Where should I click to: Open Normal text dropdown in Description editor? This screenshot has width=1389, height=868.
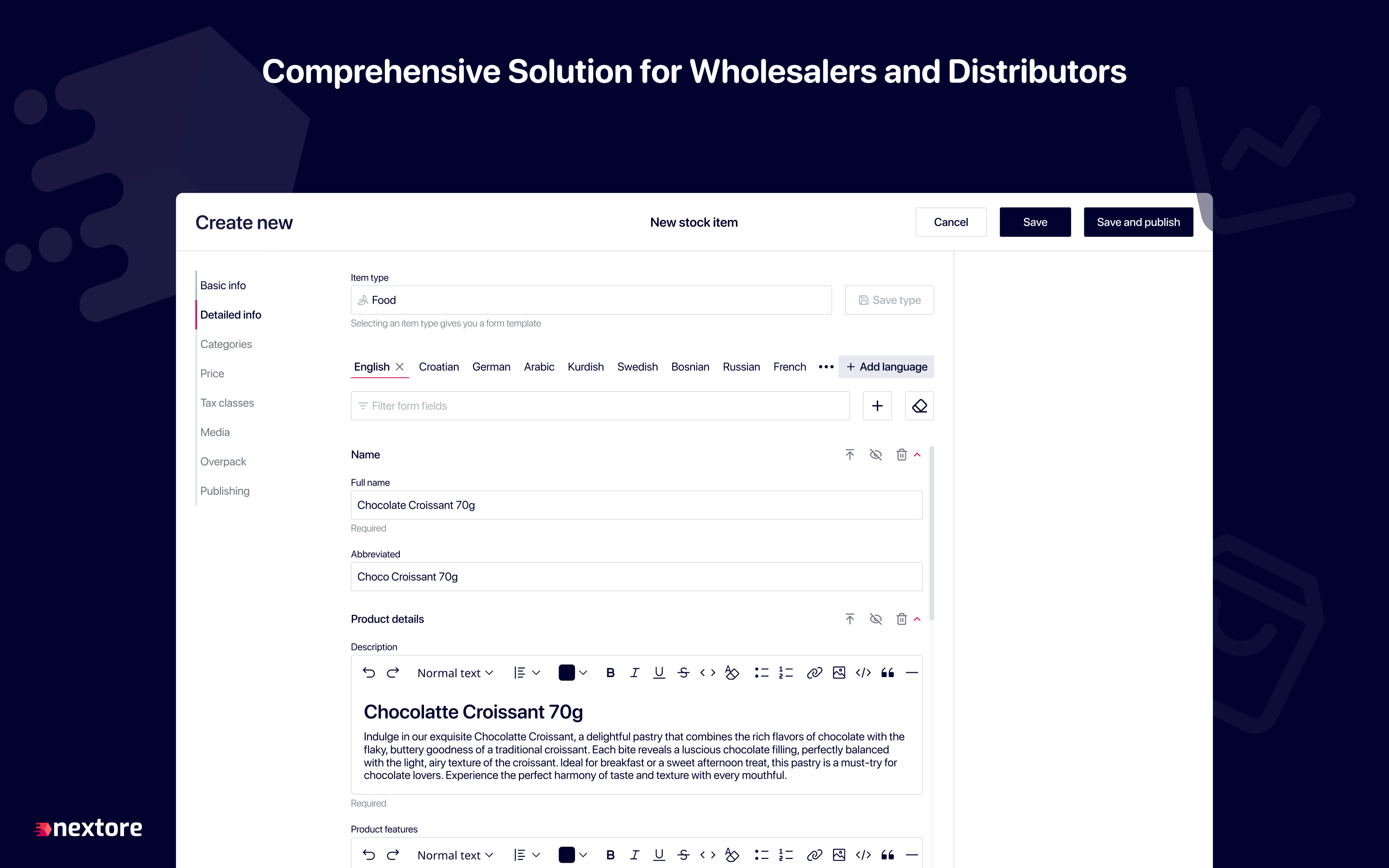tap(455, 673)
